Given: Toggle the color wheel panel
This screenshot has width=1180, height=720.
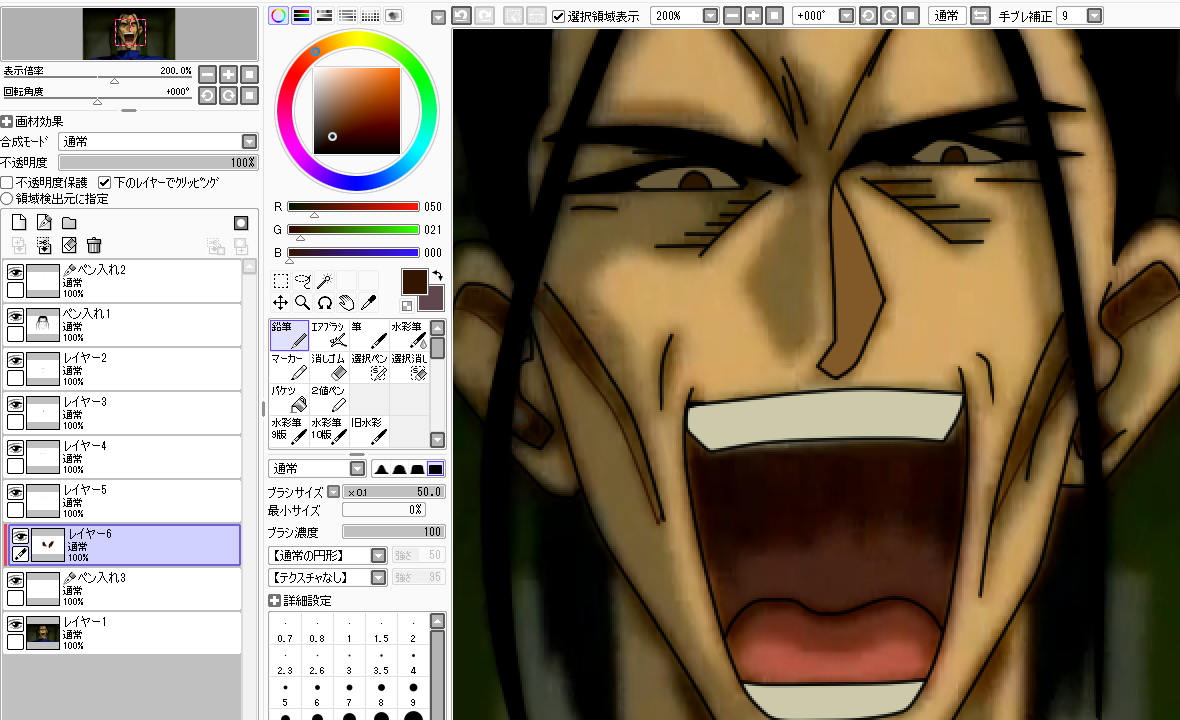Looking at the screenshot, I should coord(278,16).
